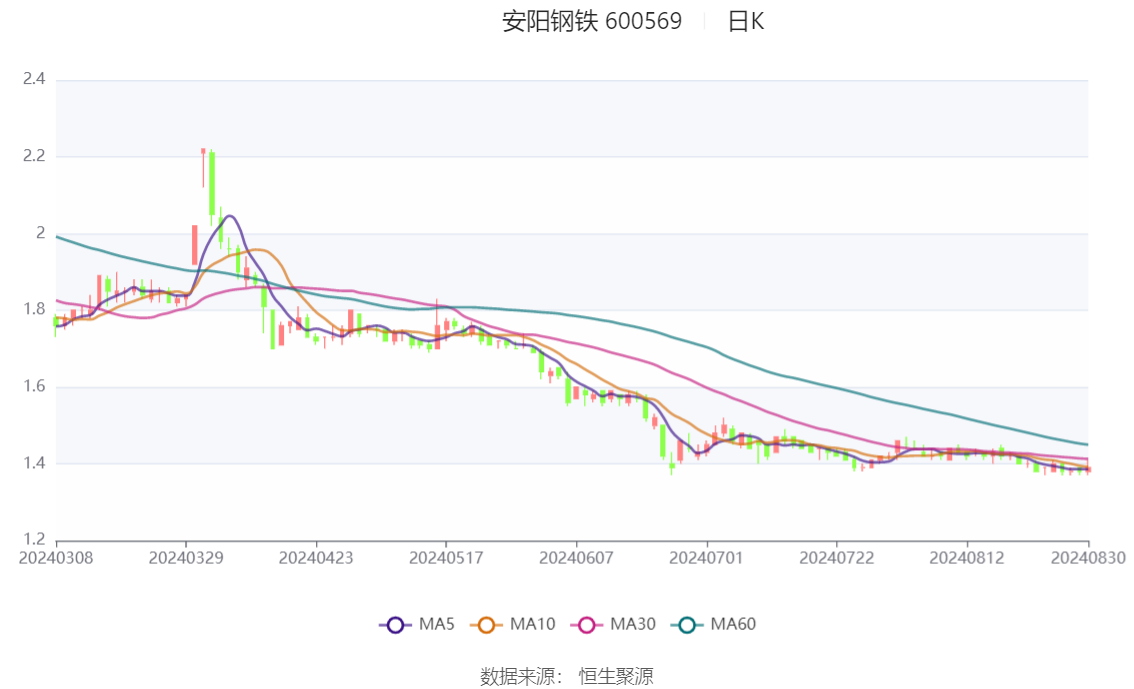Click the 20240329 x-axis date label
The width and height of the screenshot is (1134, 689).
tap(186, 558)
